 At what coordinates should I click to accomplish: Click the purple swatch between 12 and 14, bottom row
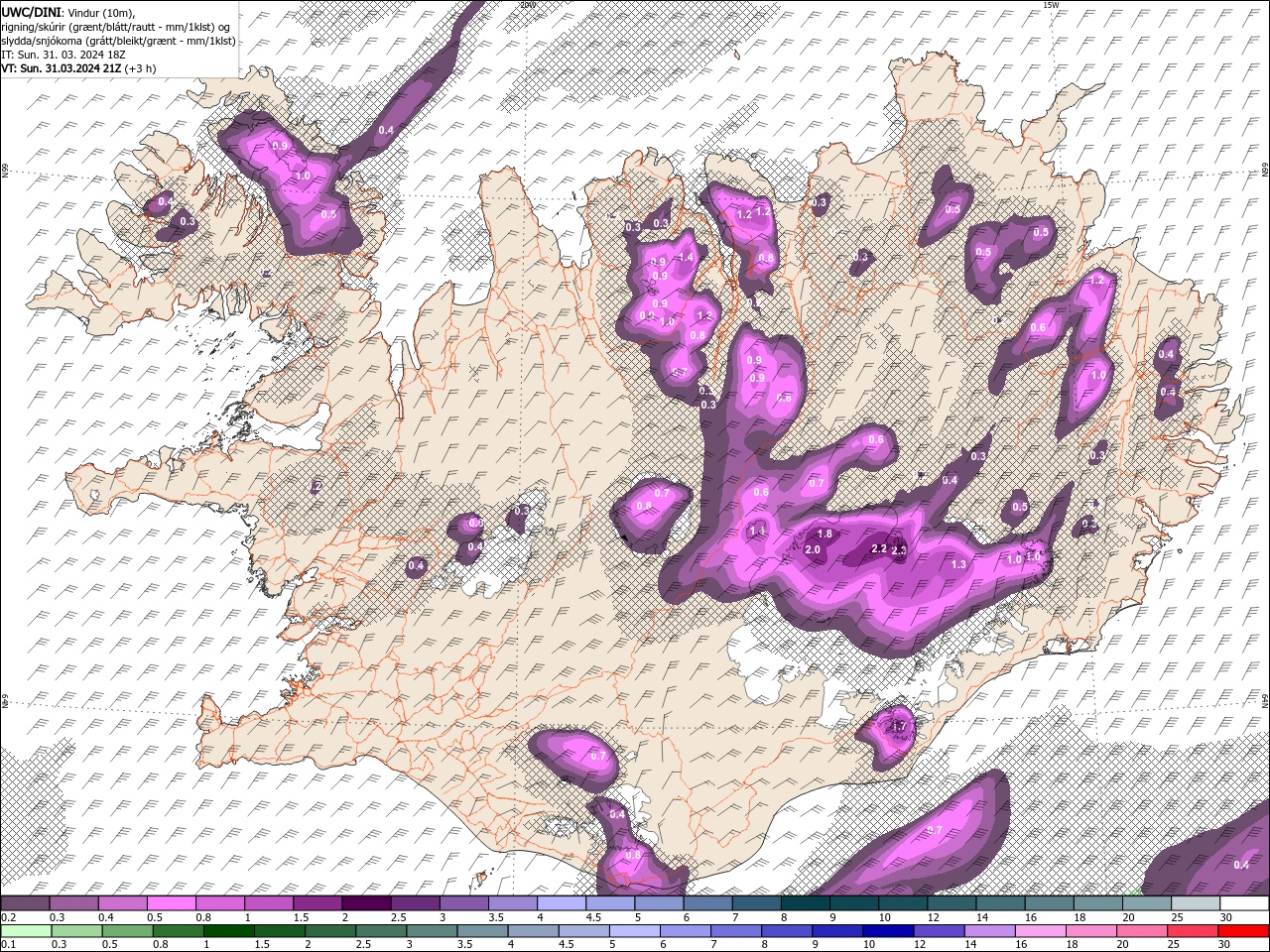click(x=939, y=930)
